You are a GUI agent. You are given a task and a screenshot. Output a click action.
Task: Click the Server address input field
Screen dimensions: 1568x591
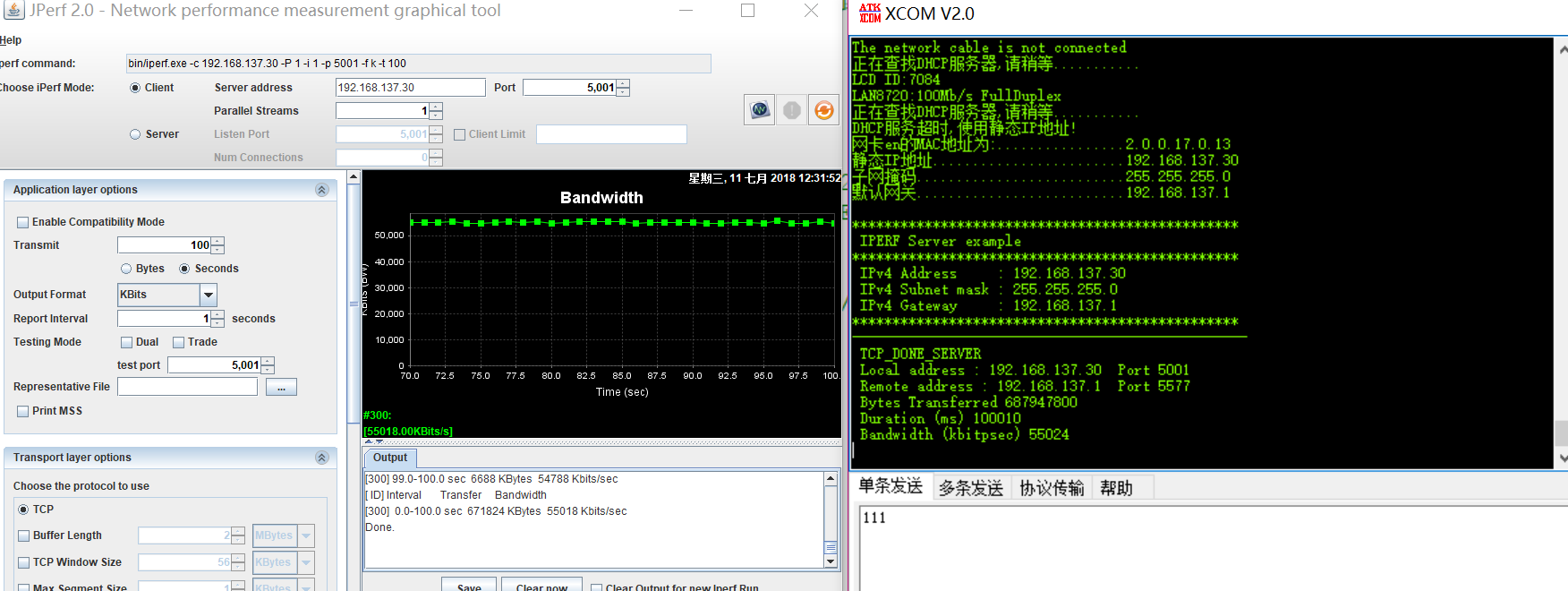pyautogui.click(x=411, y=88)
